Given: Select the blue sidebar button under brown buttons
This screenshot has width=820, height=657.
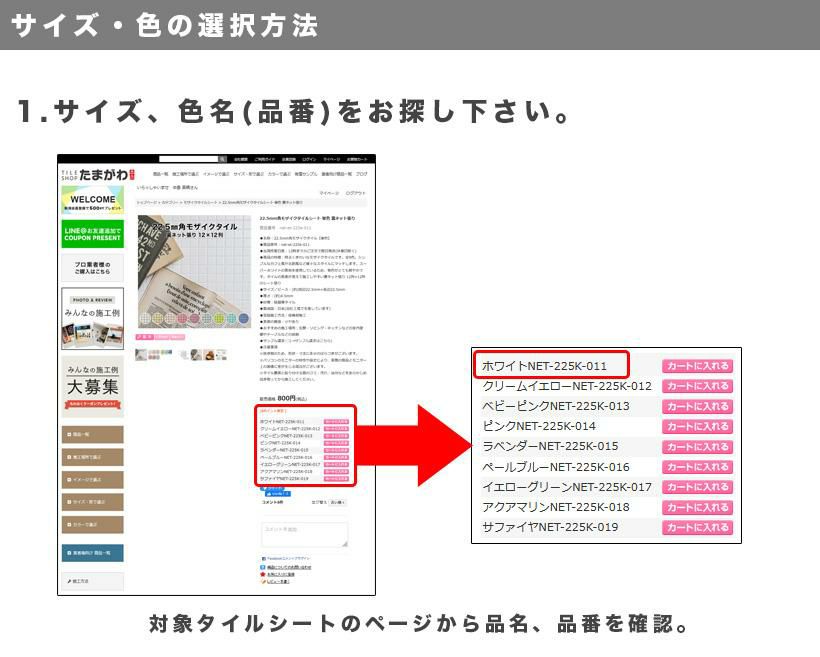Looking at the screenshot, I should (x=92, y=553).
